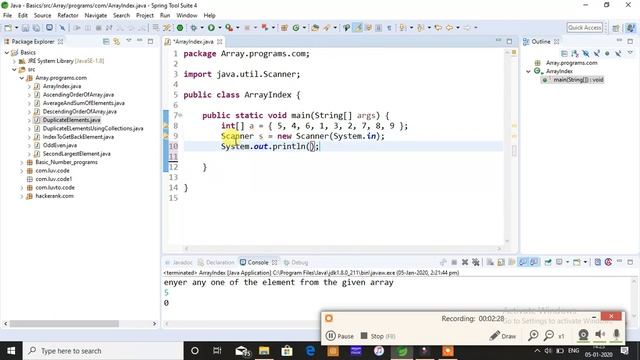Select OddEven.java in Package Explorer
Image resolution: width=640 pixels, height=360 pixels.
coord(60,145)
